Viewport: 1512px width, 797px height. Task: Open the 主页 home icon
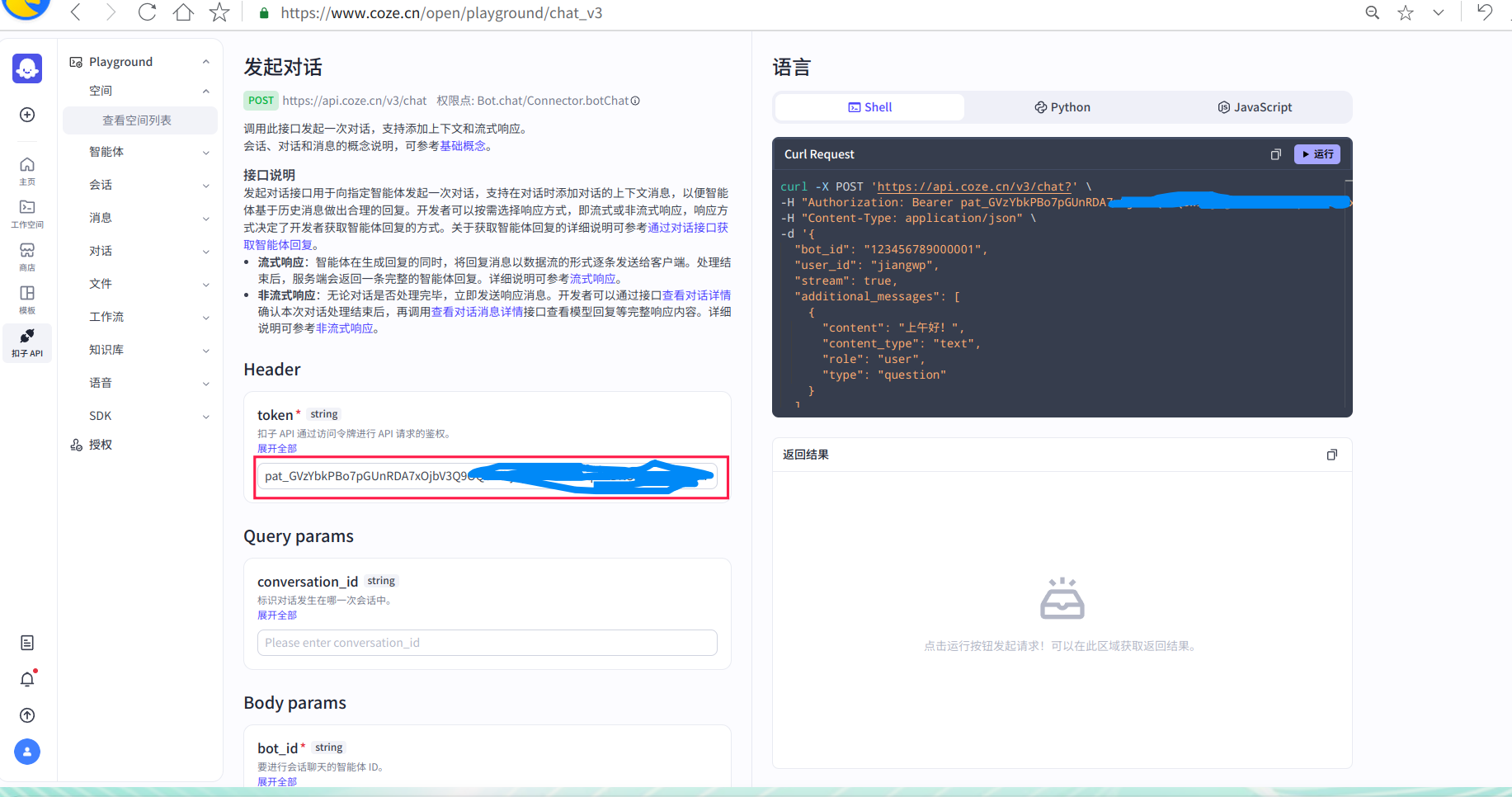(27, 171)
